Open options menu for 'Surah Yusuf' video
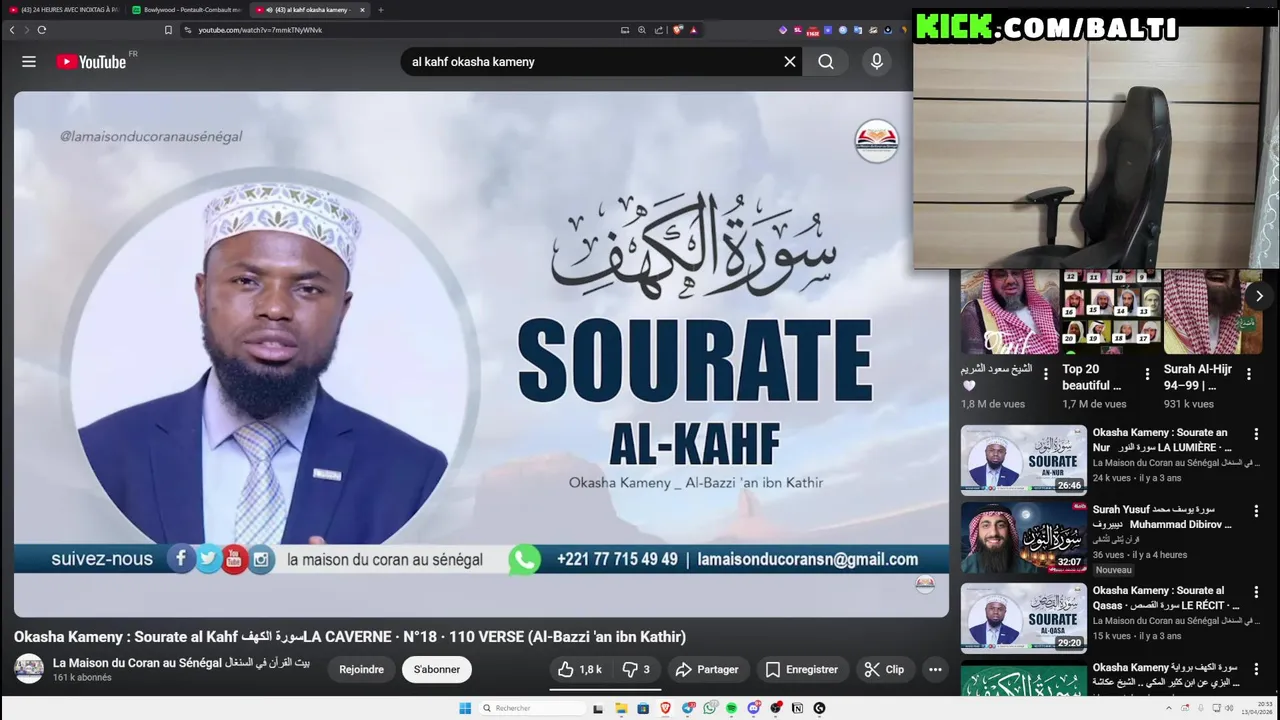The width and height of the screenshot is (1280, 720). tap(1256, 511)
